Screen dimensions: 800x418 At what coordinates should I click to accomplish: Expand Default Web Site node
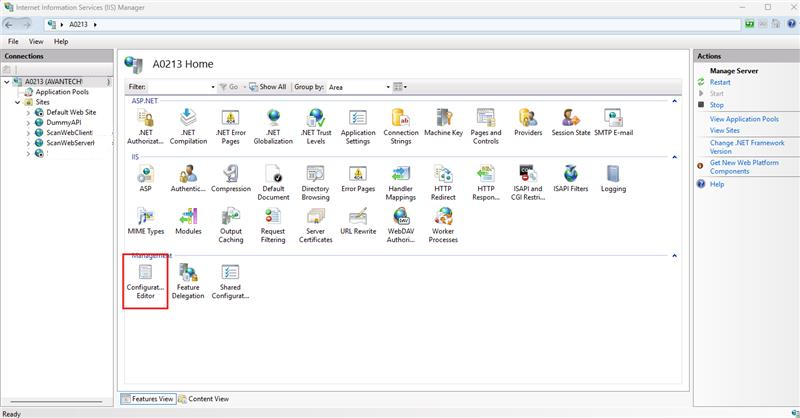click(28, 113)
